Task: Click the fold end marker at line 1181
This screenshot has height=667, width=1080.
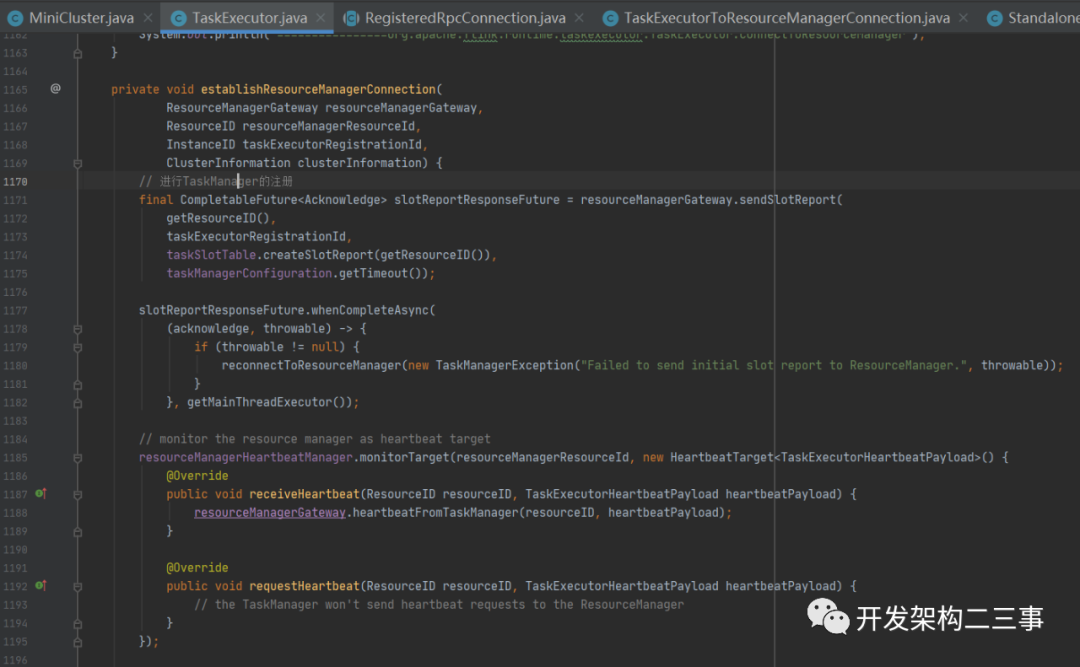Action: point(78,384)
